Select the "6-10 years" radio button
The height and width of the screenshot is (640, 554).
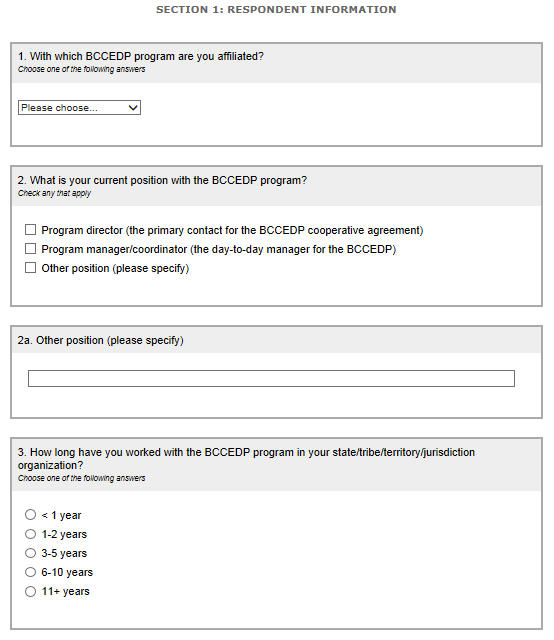[x=30, y=572]
